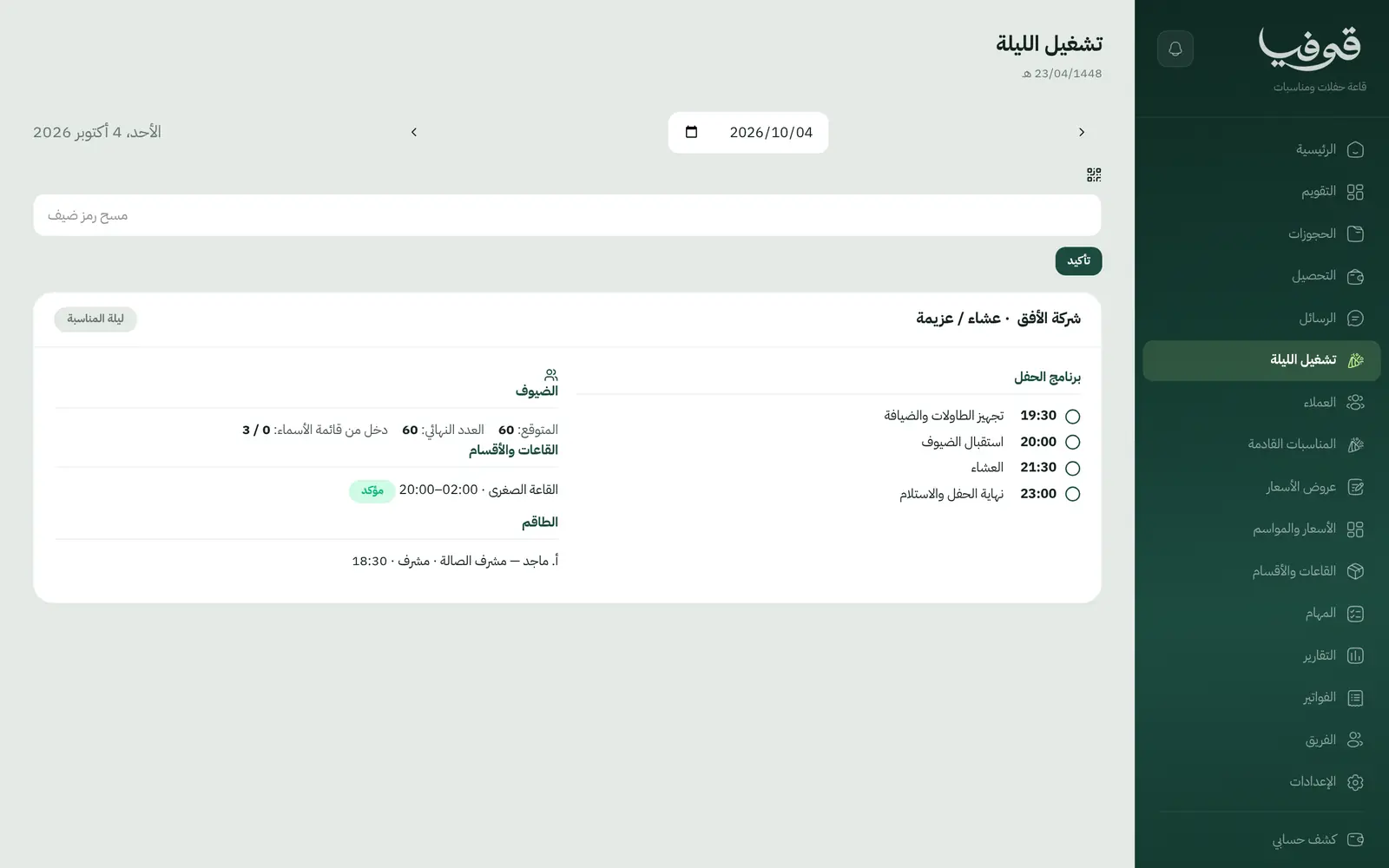Click the قوفي logo in the sidebar
Image resolution: width=1389 pixels, height=868 pixels.
(1310, 48)
